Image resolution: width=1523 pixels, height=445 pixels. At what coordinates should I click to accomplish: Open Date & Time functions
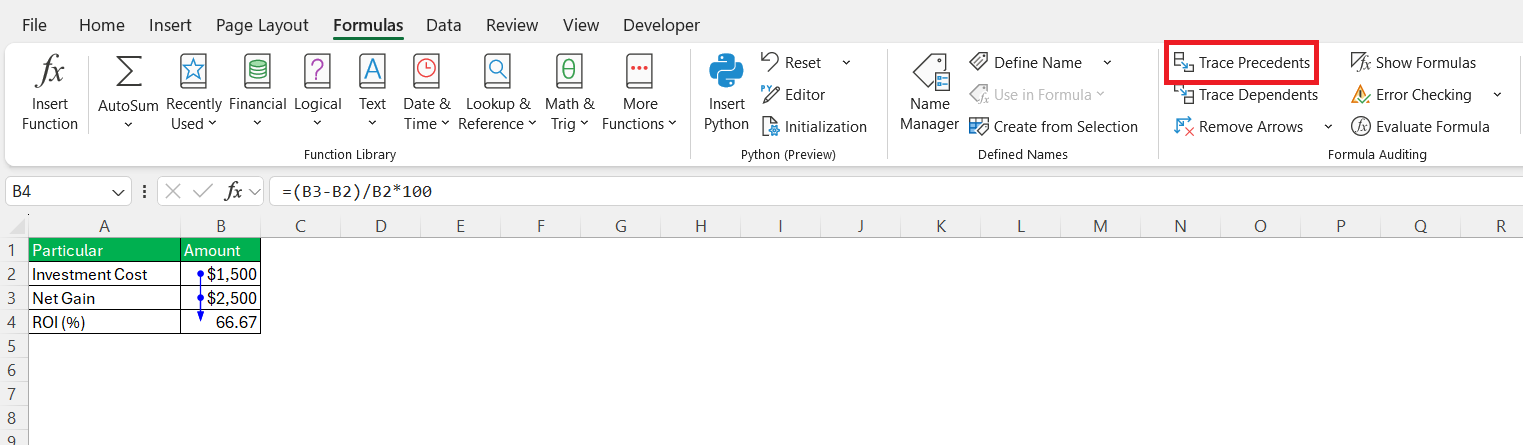[x=426, y=94]
